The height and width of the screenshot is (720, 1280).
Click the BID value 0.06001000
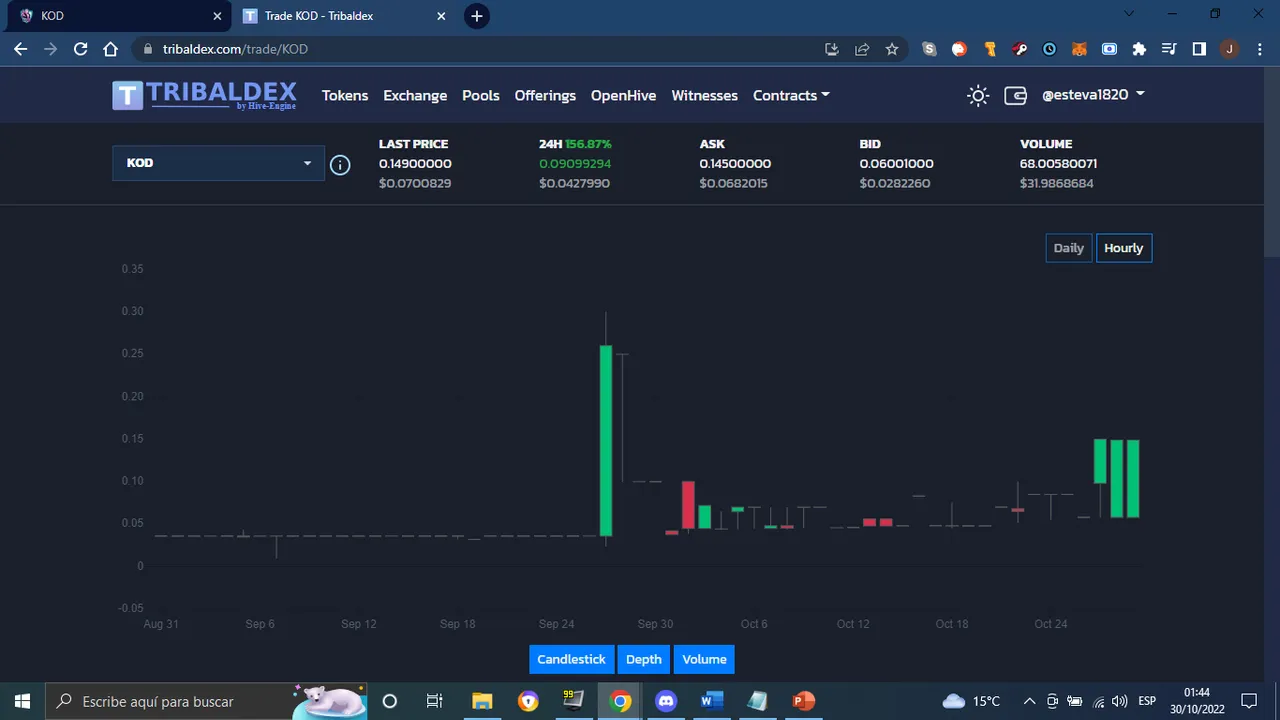tap(896, 164)
